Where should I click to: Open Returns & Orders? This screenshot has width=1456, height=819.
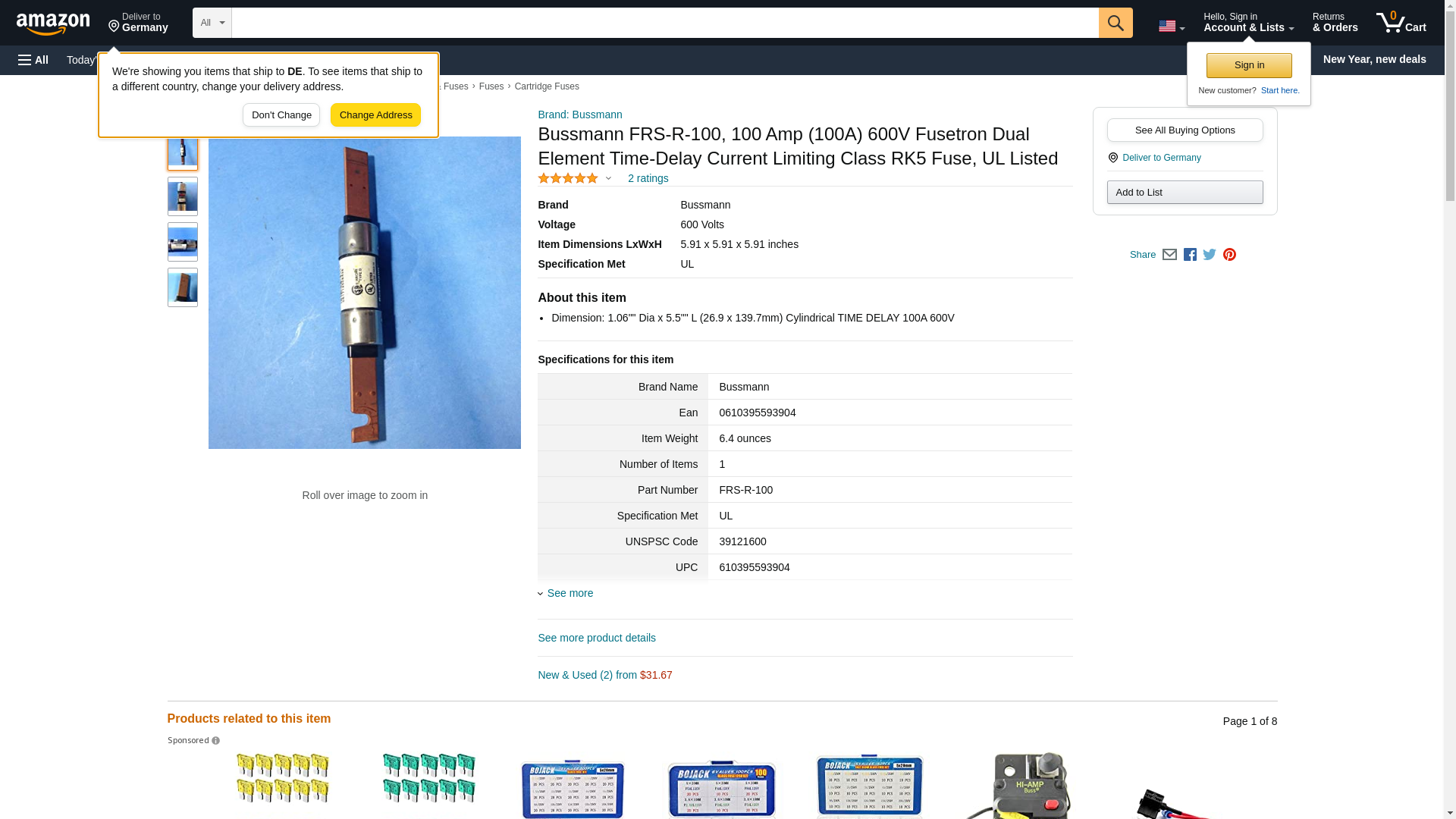click(1335, 23)
